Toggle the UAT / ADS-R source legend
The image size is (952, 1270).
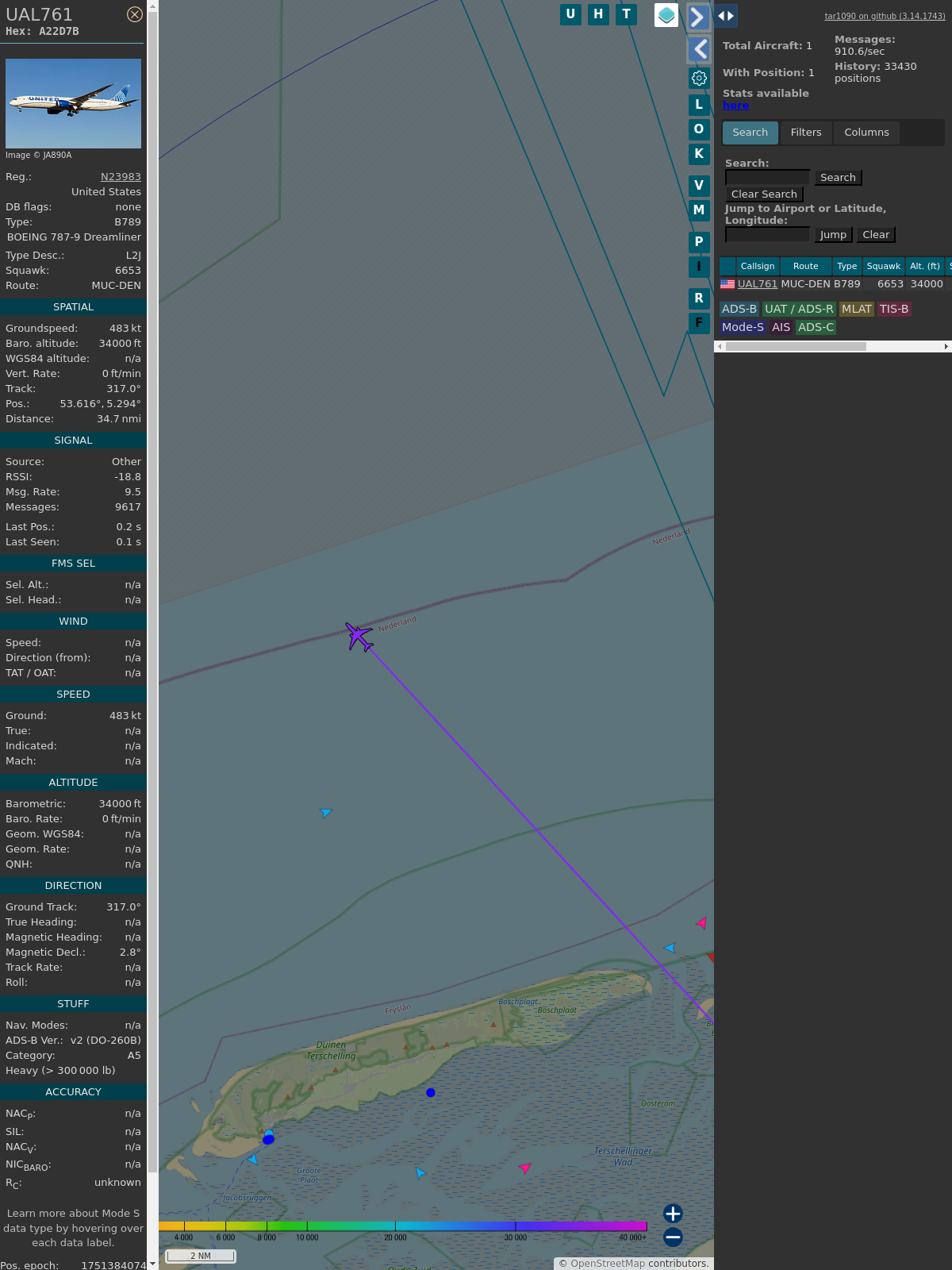tap(799, 310)
